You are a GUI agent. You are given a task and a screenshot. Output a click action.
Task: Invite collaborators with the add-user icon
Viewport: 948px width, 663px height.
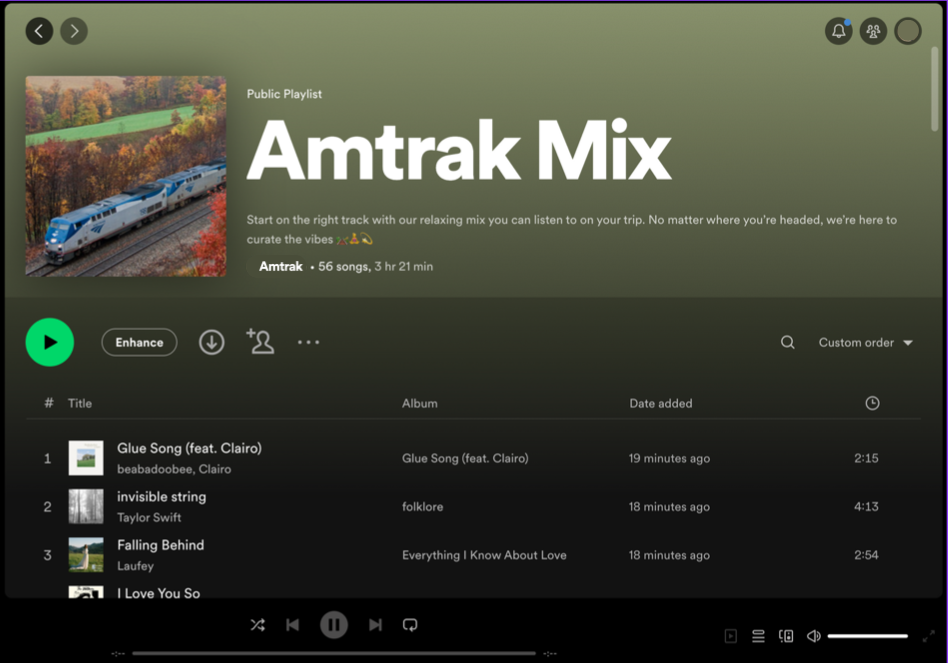point(260,341)
